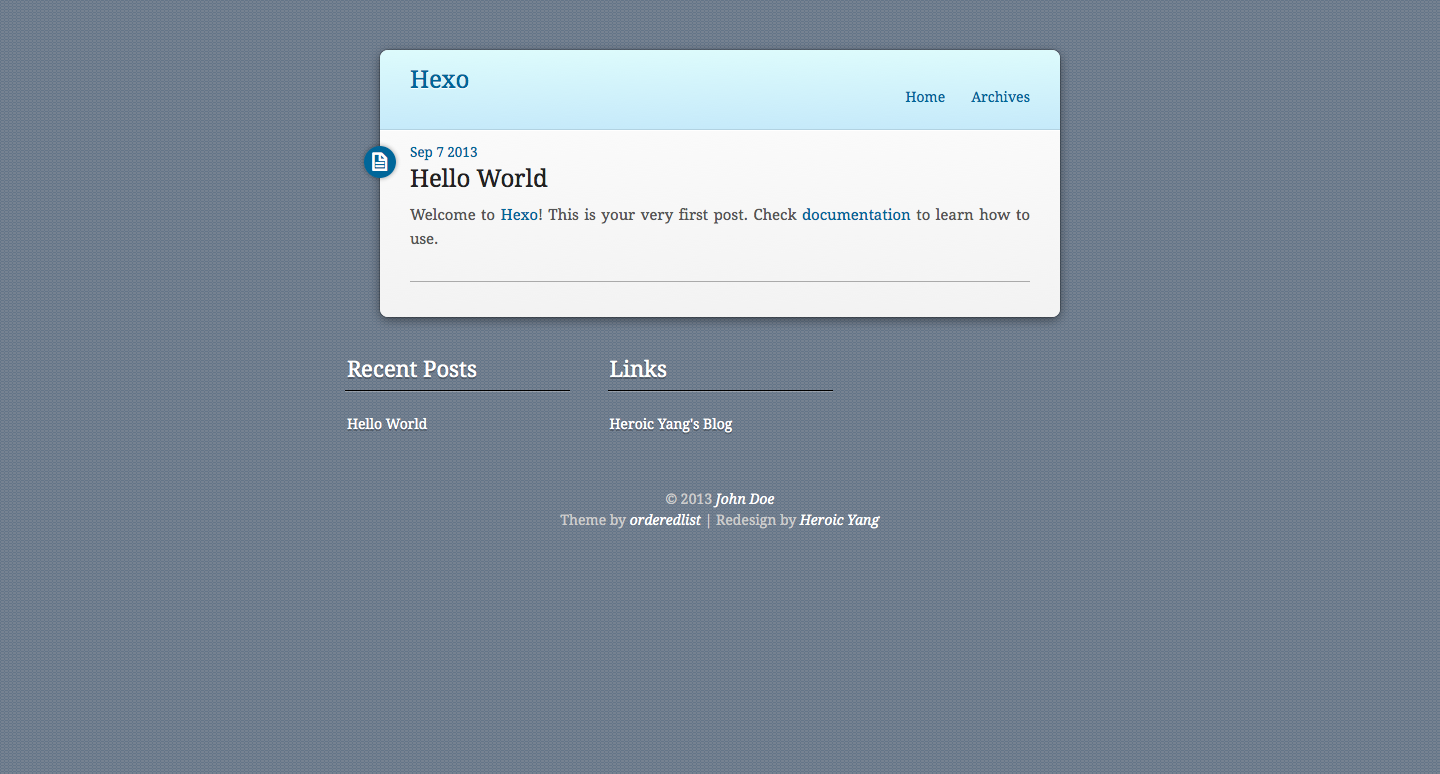1440x774 pixels.
Task: Click the round document post-type icon
Action: click(380, 161)
